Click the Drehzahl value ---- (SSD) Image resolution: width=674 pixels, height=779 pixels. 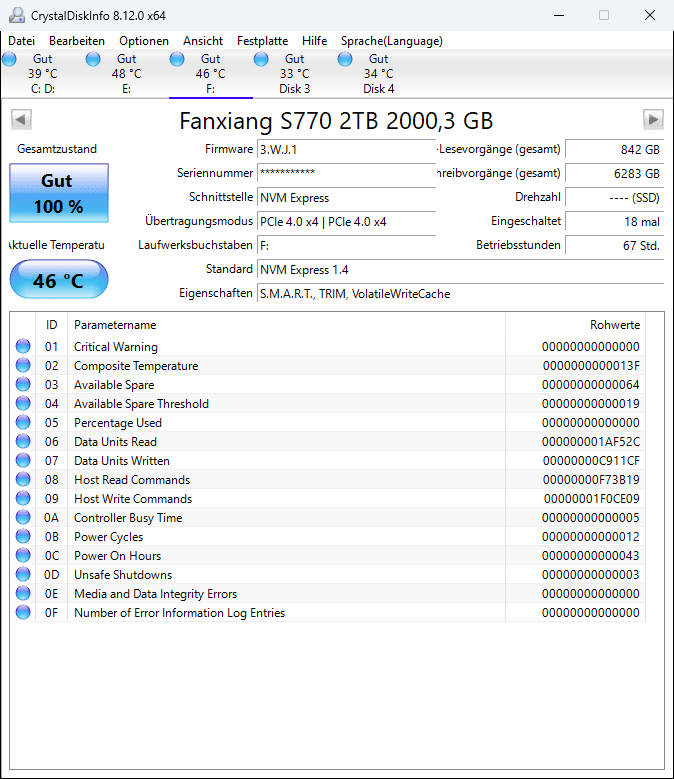(x=614, y=198)
